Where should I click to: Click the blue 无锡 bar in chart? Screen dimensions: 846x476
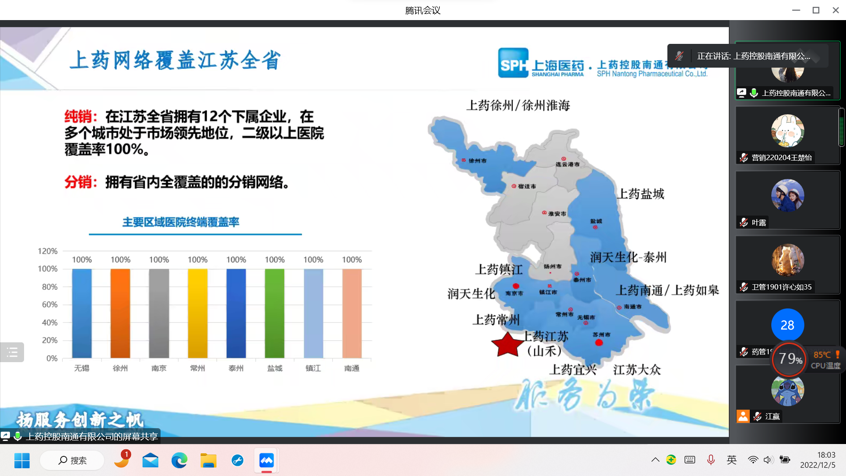click(x=82, y=313)
